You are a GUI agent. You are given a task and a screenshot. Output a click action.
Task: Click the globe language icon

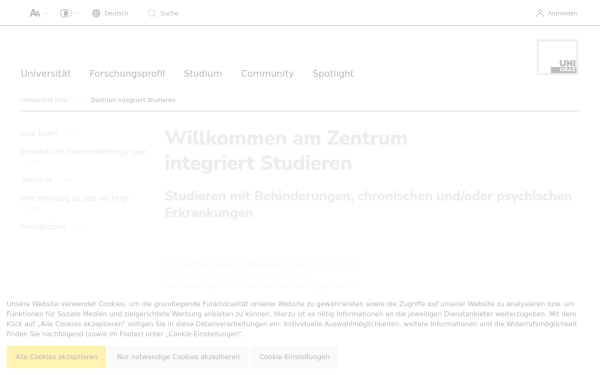pos(96,13)
